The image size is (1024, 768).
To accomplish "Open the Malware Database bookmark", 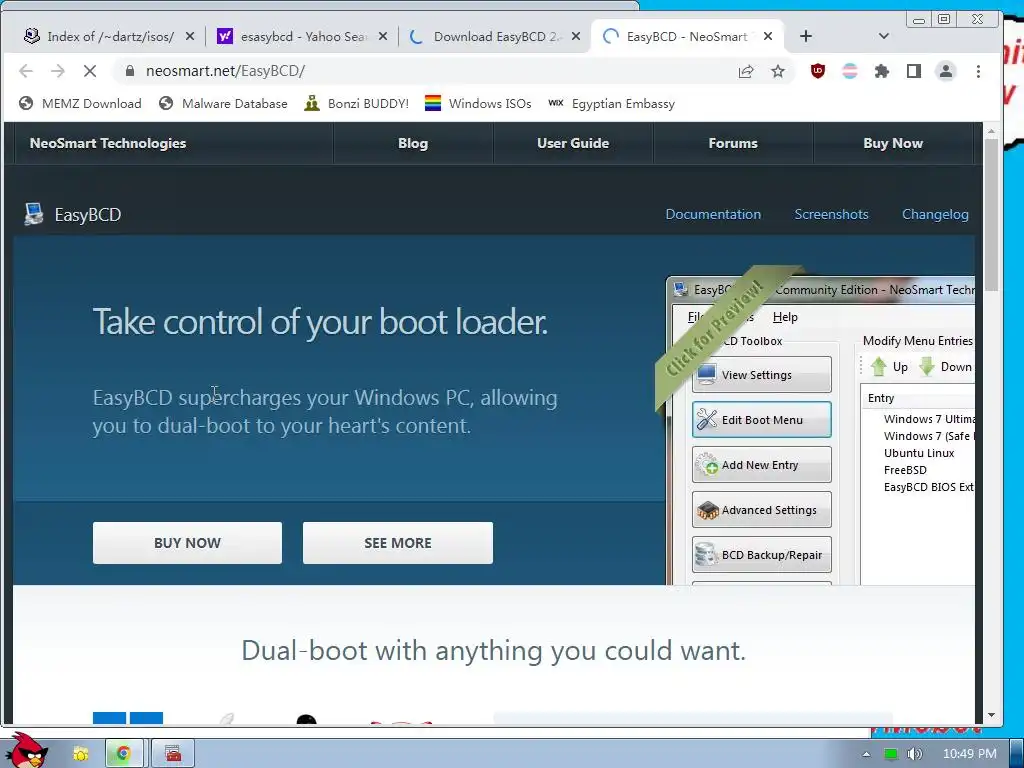I will (x=223, y=103).
